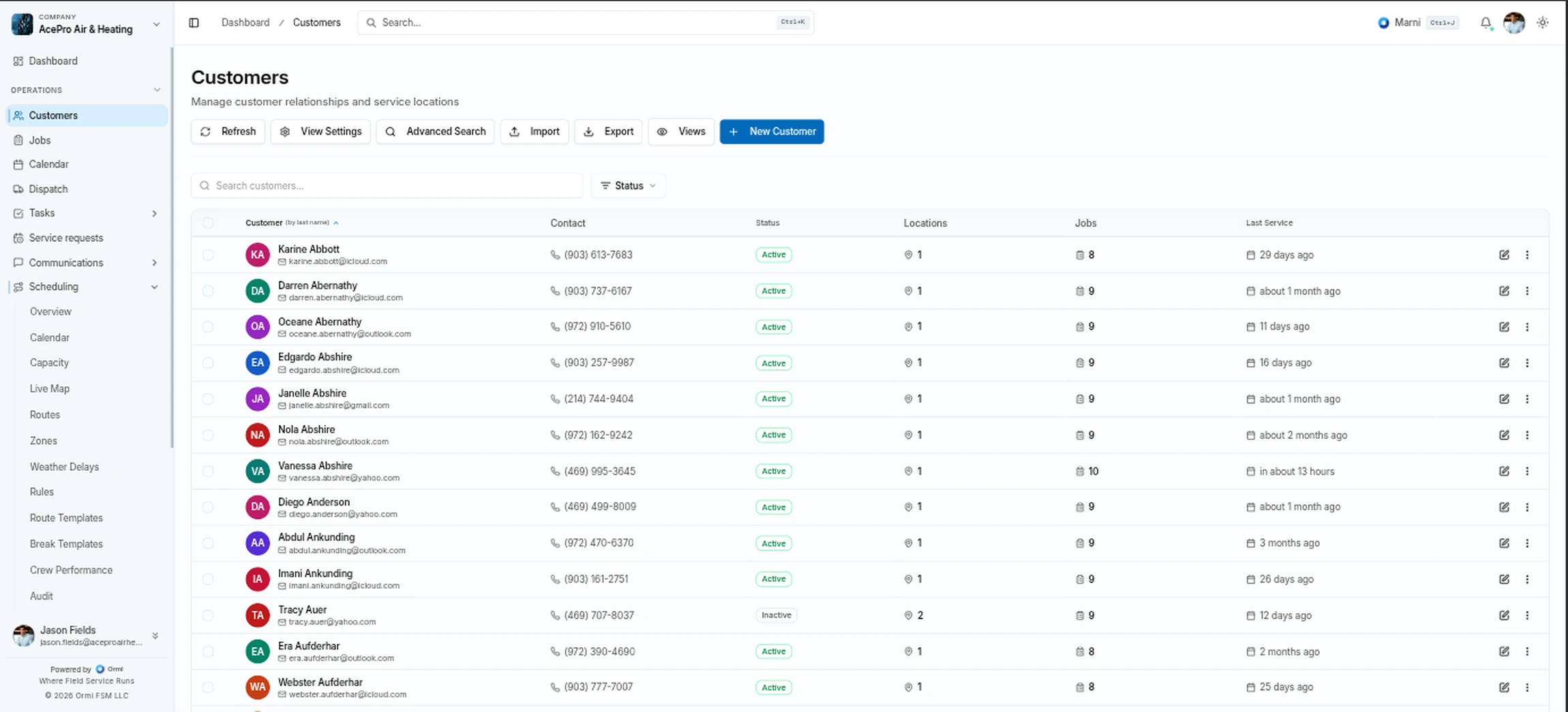Open more options for Karine Abbott

[x=1527, y=255]
